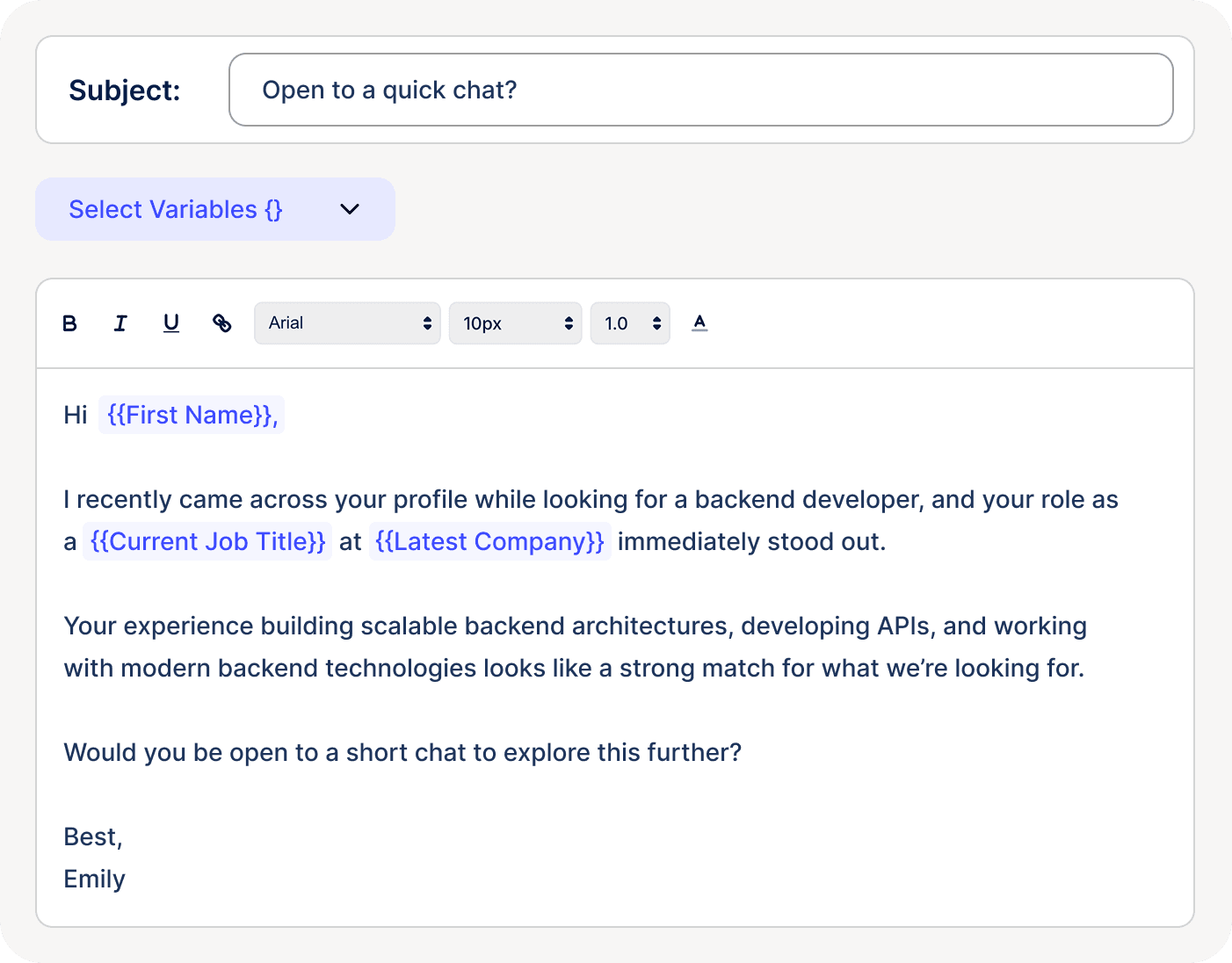Place cursor on the "Best," closing line
1232x963 pixels.
93,836
